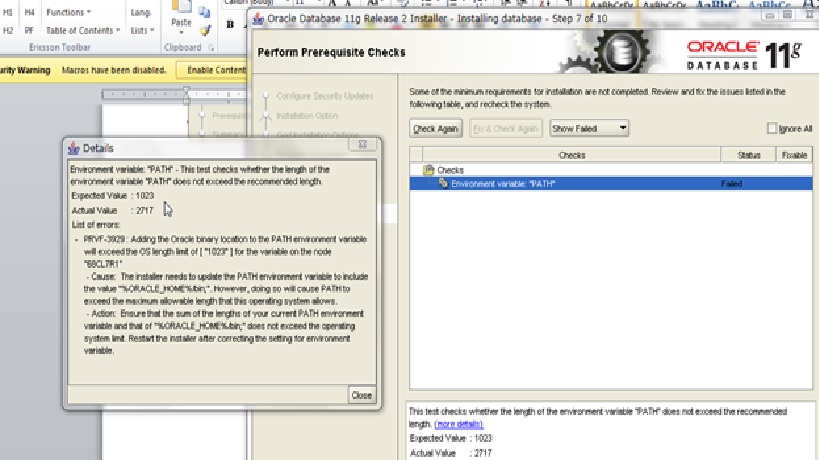The image size is (819, 460).
Task: Select the H4 heading toolbar item
Action: tap(29, 12)
